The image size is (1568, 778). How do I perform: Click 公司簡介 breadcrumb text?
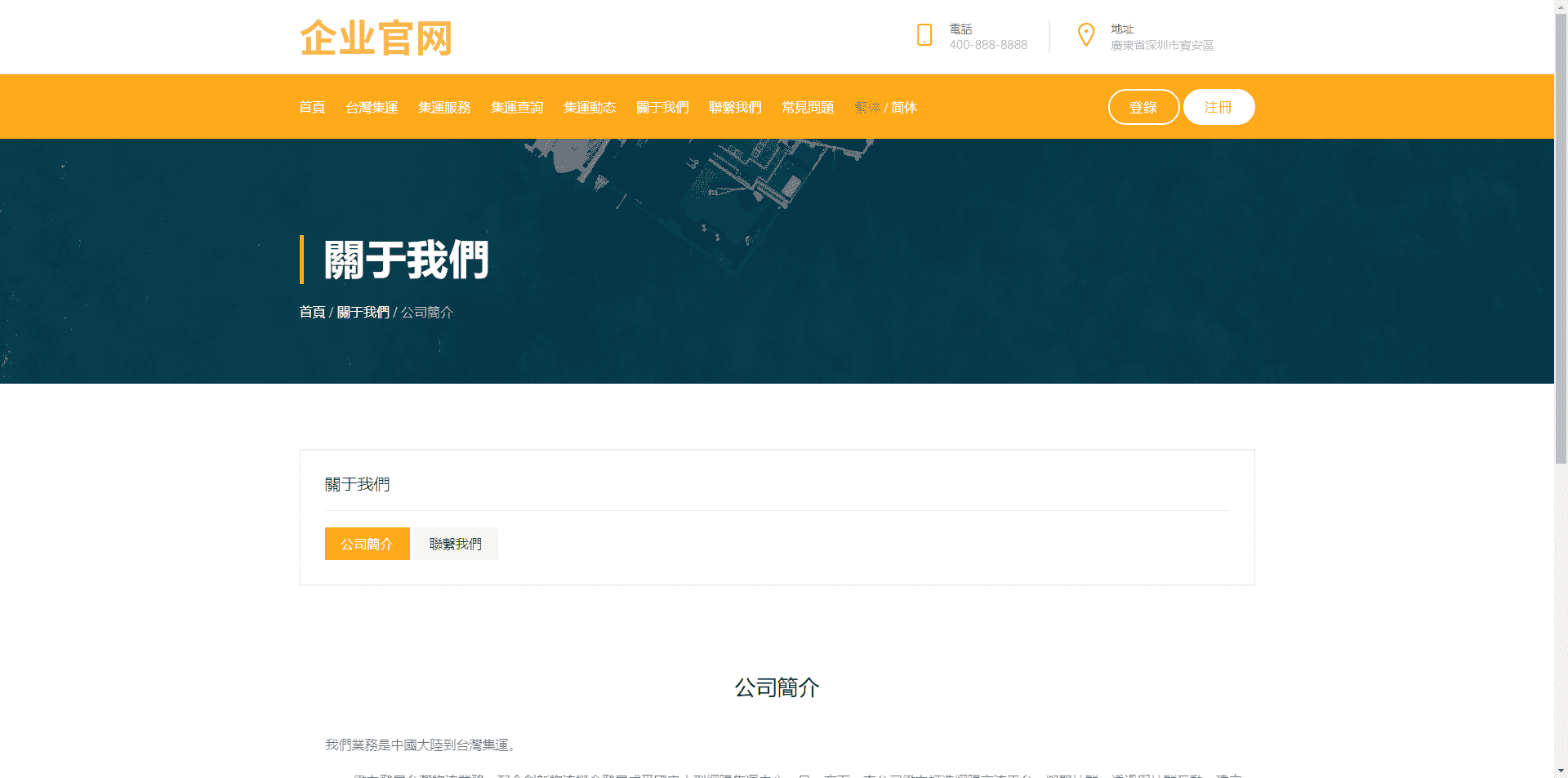pyautogui.click(x=427, y=312)
